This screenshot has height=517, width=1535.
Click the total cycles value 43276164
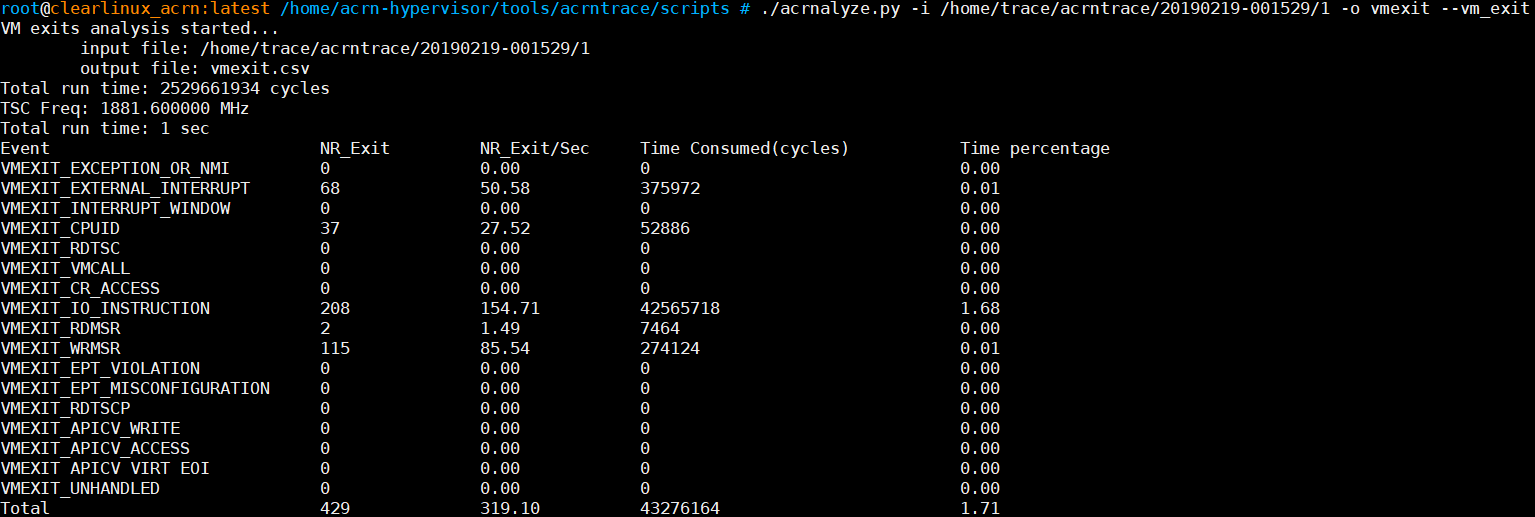pyautogui.click(x=680, y=508)
